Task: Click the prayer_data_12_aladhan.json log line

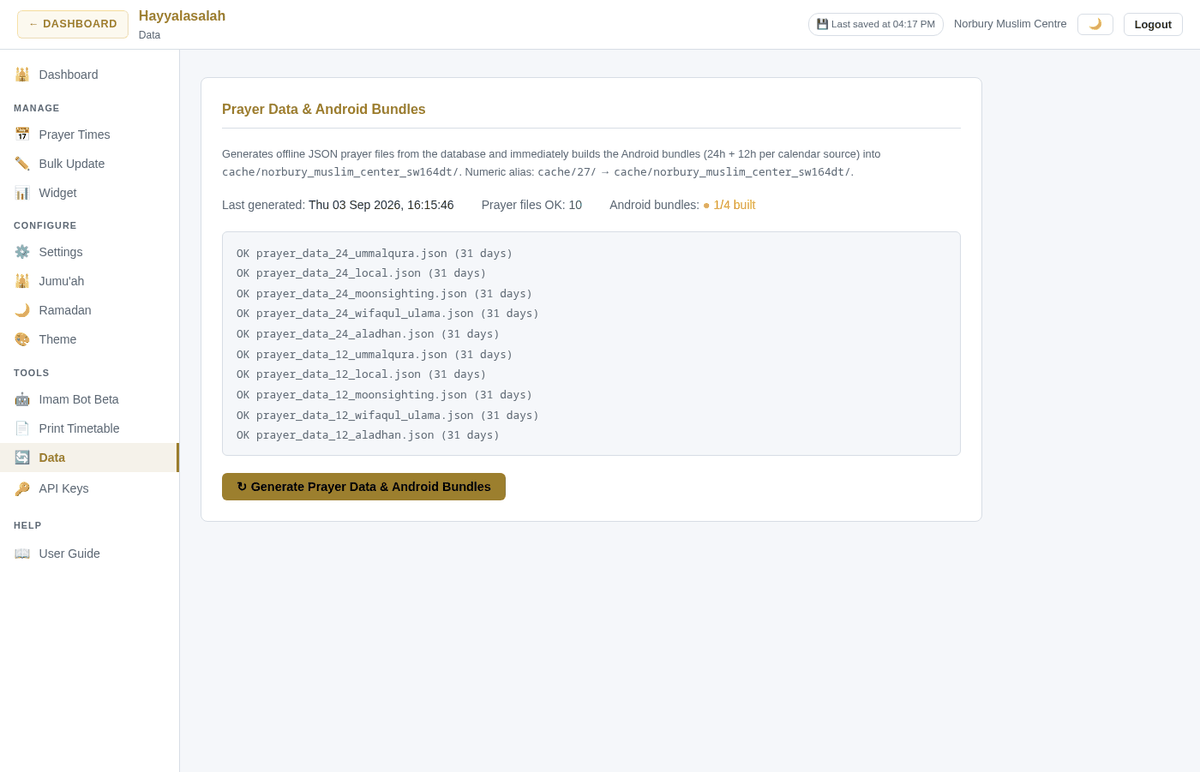Action: tap(368, 435)
